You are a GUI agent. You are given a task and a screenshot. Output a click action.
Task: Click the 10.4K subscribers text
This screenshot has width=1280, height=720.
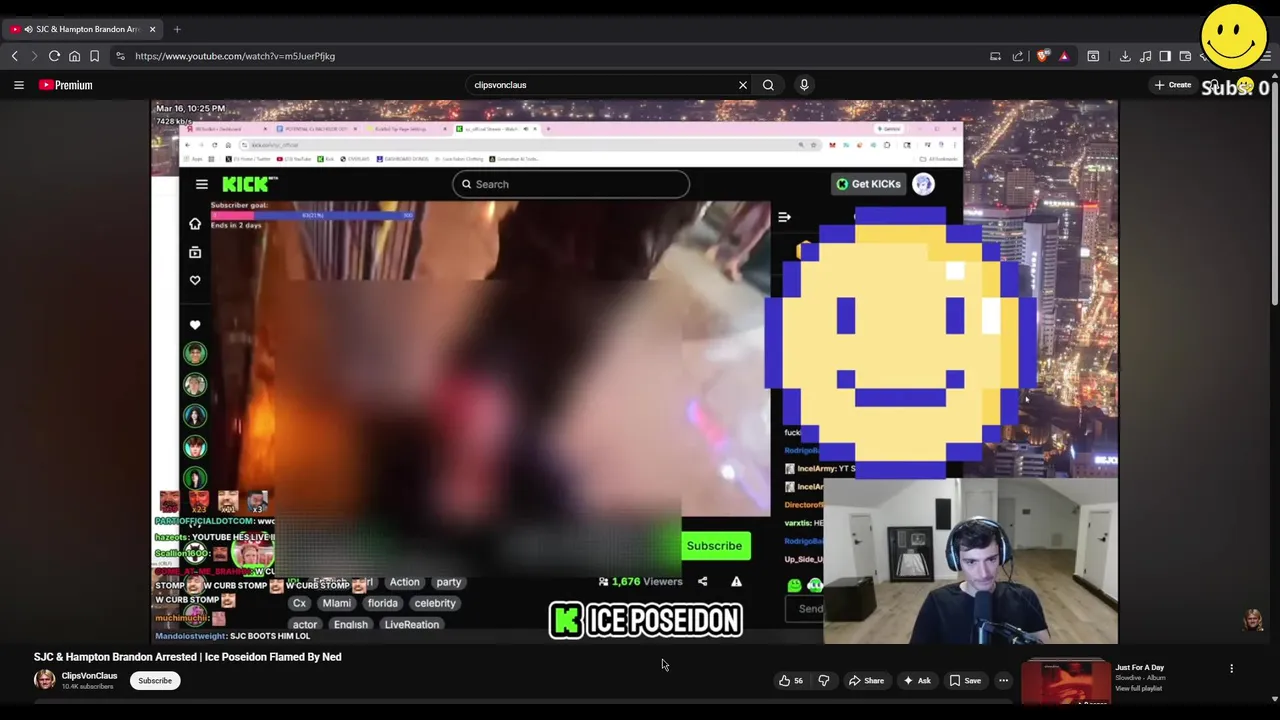pyautogui.click(x=87, y=687)
